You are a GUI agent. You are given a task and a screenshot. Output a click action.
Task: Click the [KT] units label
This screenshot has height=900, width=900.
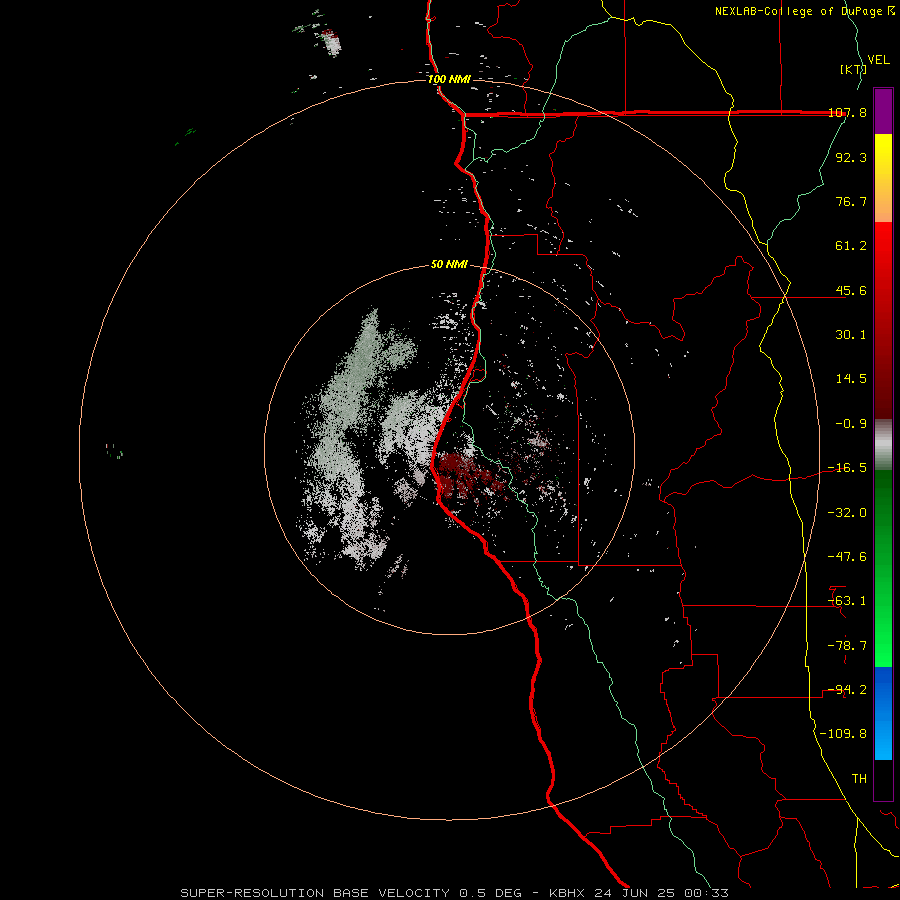coord(853,69)
